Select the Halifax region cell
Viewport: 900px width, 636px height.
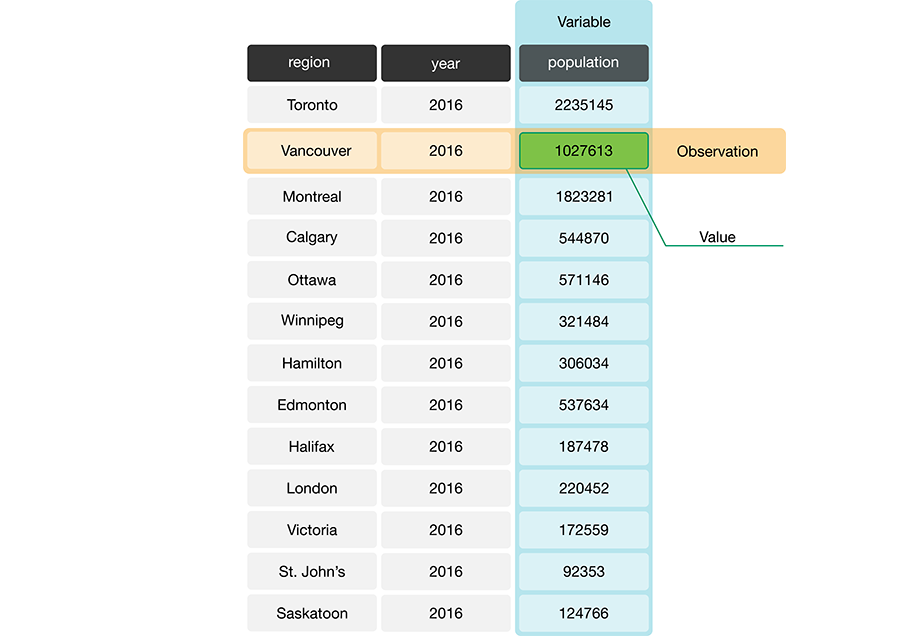(x=311, y=447)
